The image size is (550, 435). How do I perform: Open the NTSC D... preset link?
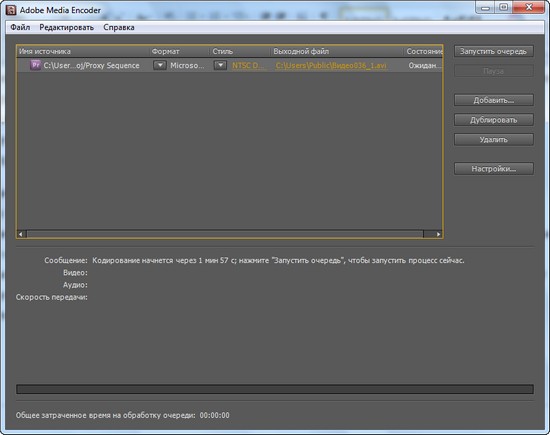248,66
